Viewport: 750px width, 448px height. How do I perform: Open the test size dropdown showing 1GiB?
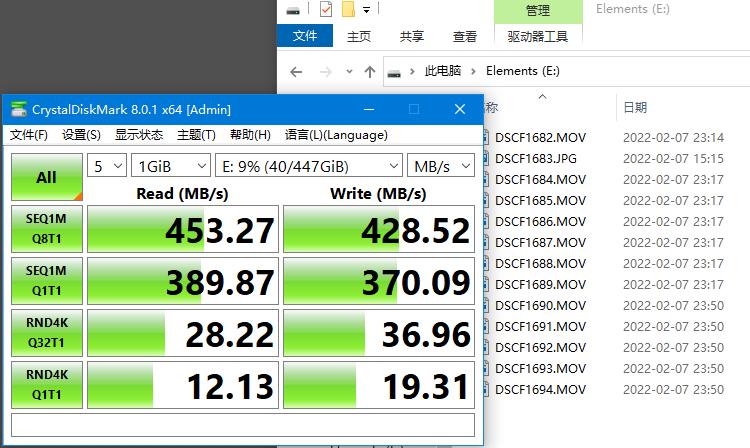pyautogui.click(x=171, y=166)
